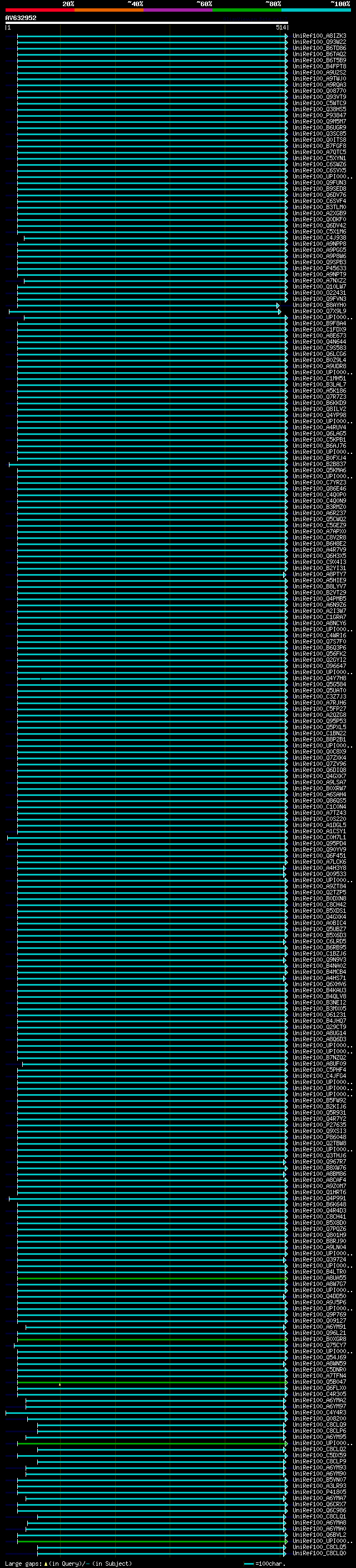Open hit UniRef100_A9U2S2
Viewport: 356px width, 1568px height.
(x=319, y=72)
